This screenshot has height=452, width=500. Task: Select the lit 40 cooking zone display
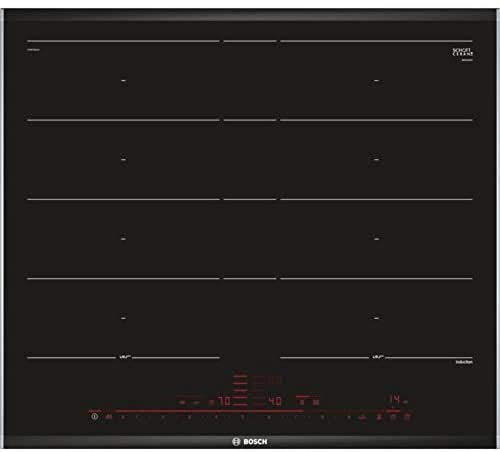[275, 401]
